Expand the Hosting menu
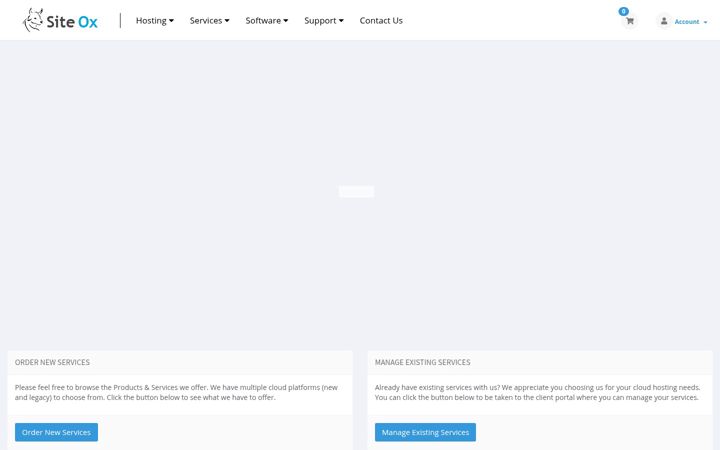 155,21
